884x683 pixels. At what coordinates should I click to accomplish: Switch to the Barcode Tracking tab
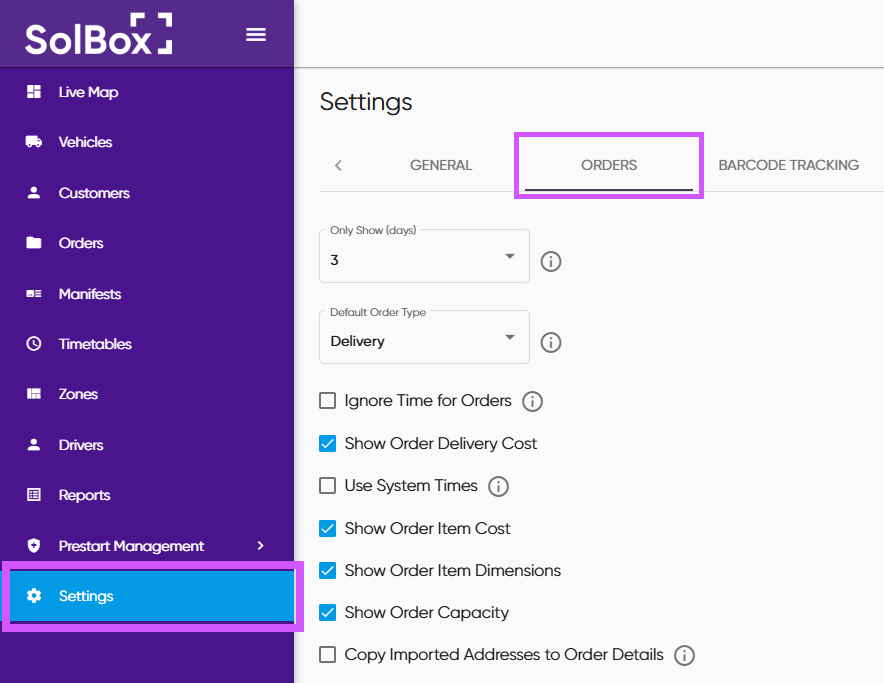point(788,165)
